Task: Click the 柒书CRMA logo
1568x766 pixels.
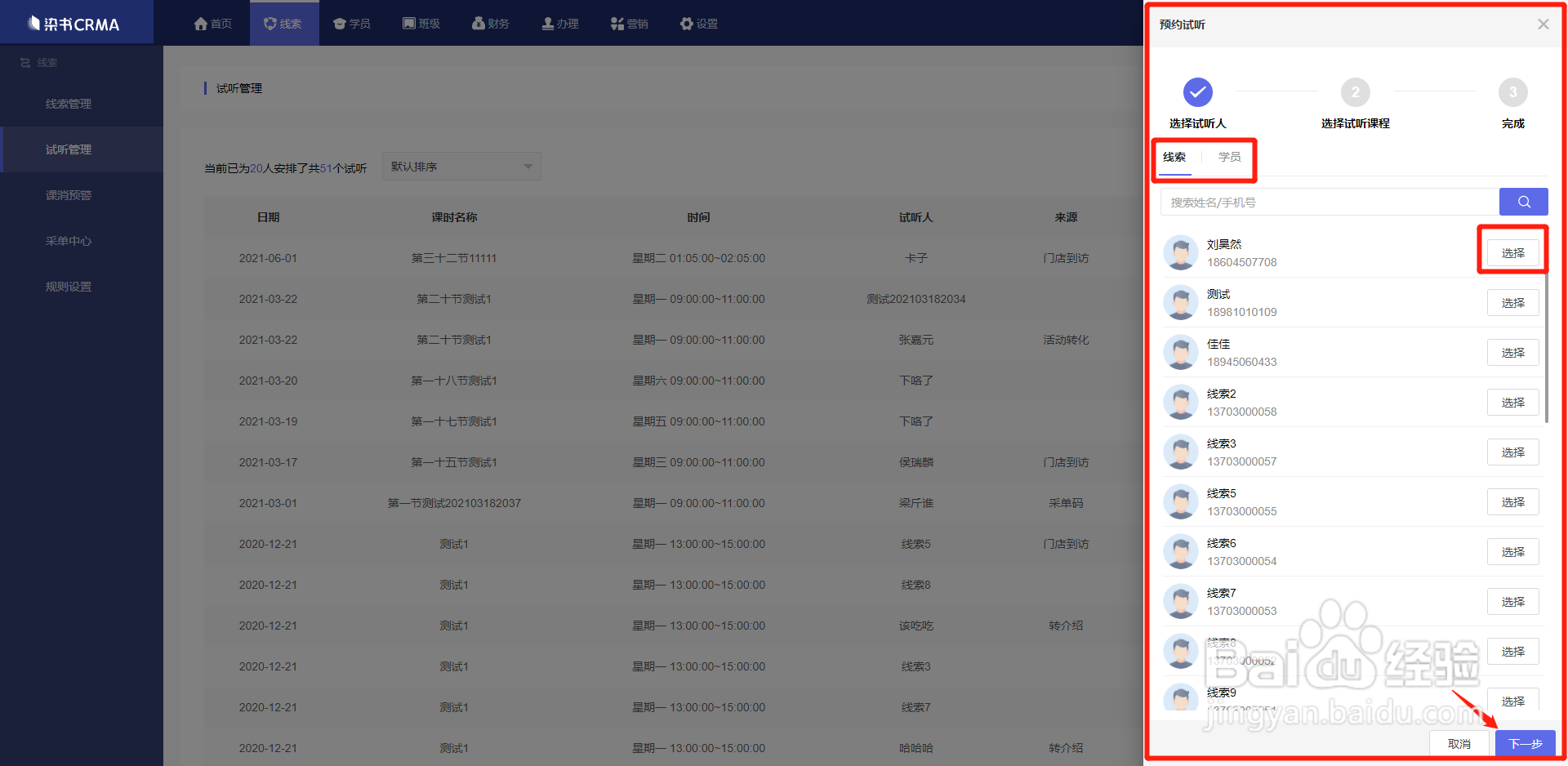Action: 73,24
